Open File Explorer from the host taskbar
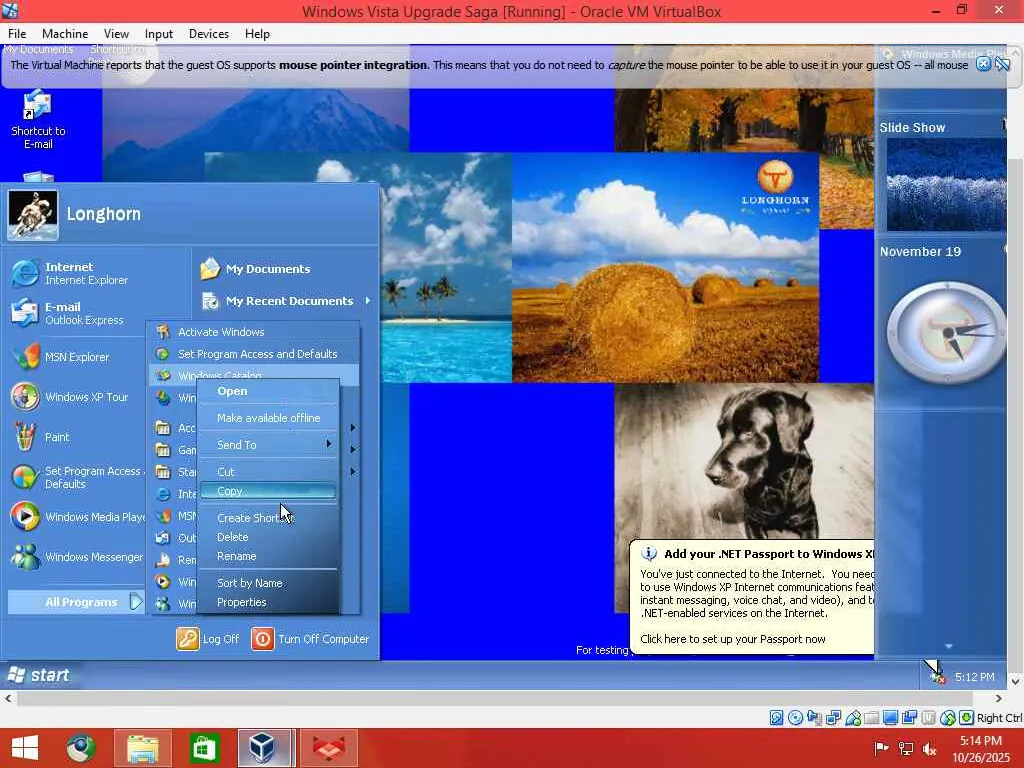 point(142,748)
